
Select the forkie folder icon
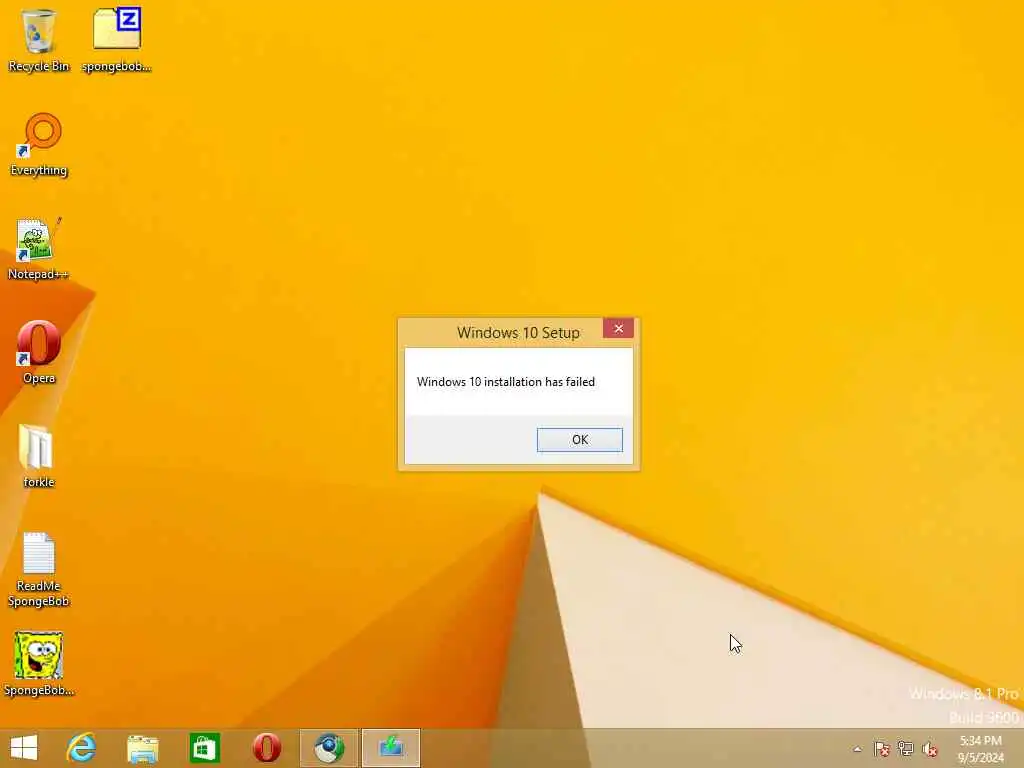pyautogui.click(x=39, y=456)
